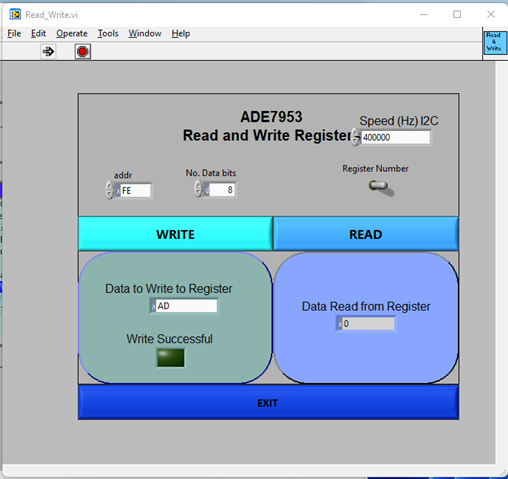Open the File menu
Image resolution: width=508 pixels, height=479 pixels.
(14, 34)
